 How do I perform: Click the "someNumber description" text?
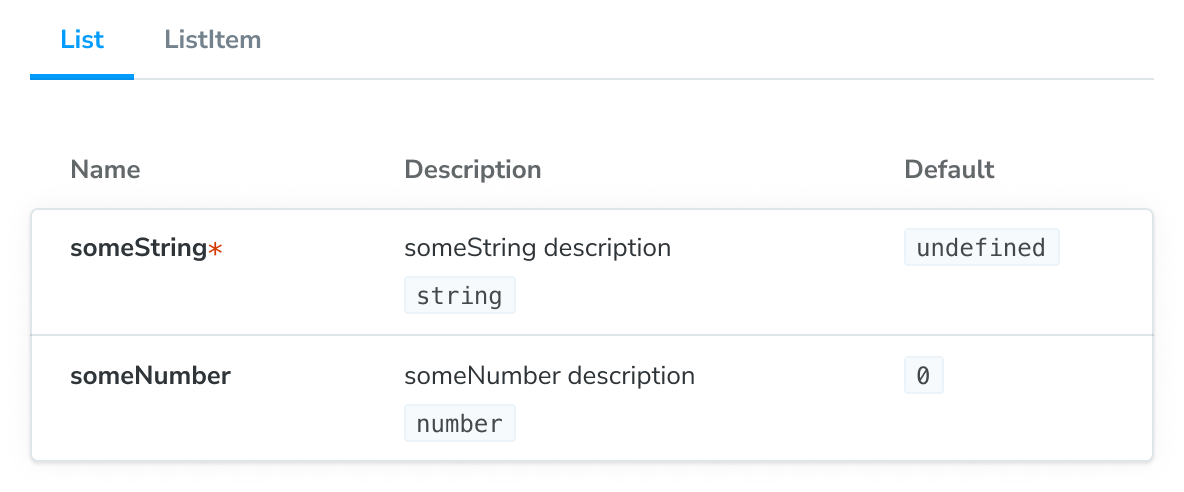point(549,376)
